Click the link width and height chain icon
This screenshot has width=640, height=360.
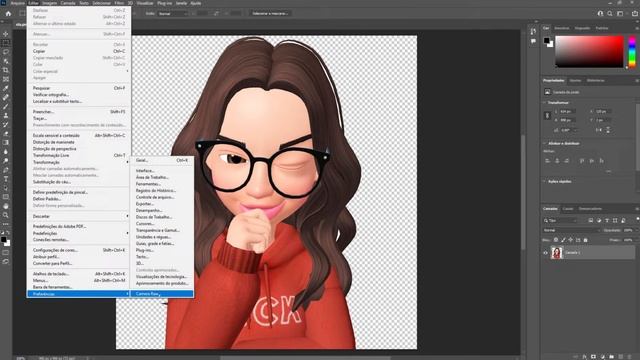[x=548, y=116]
